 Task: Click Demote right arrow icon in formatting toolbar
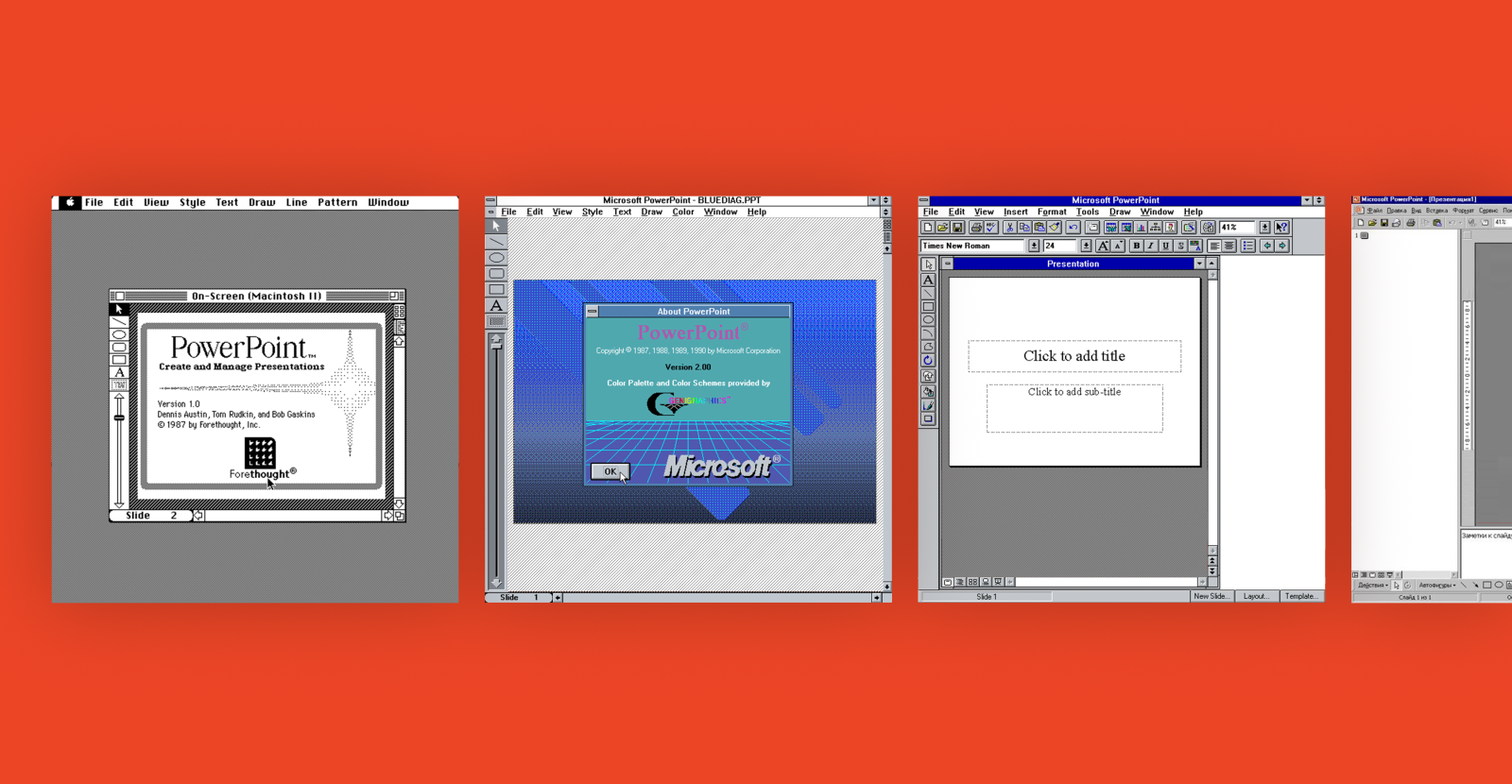click(x=1282, y=246)
